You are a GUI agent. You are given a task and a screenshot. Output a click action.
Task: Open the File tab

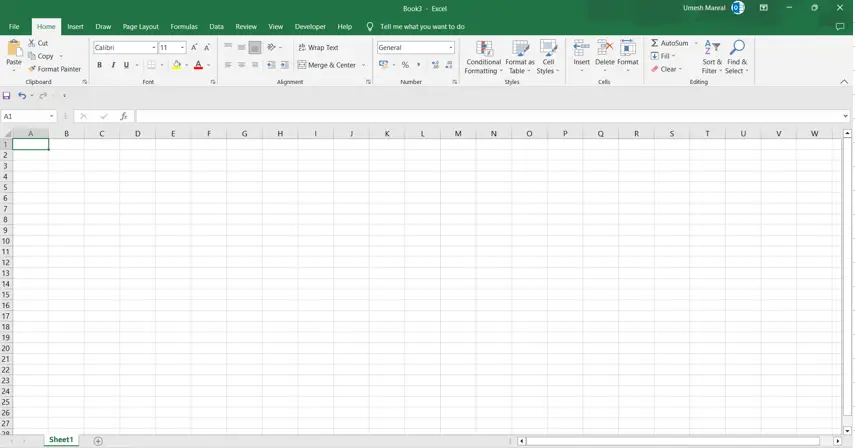[x=14, y=26]
